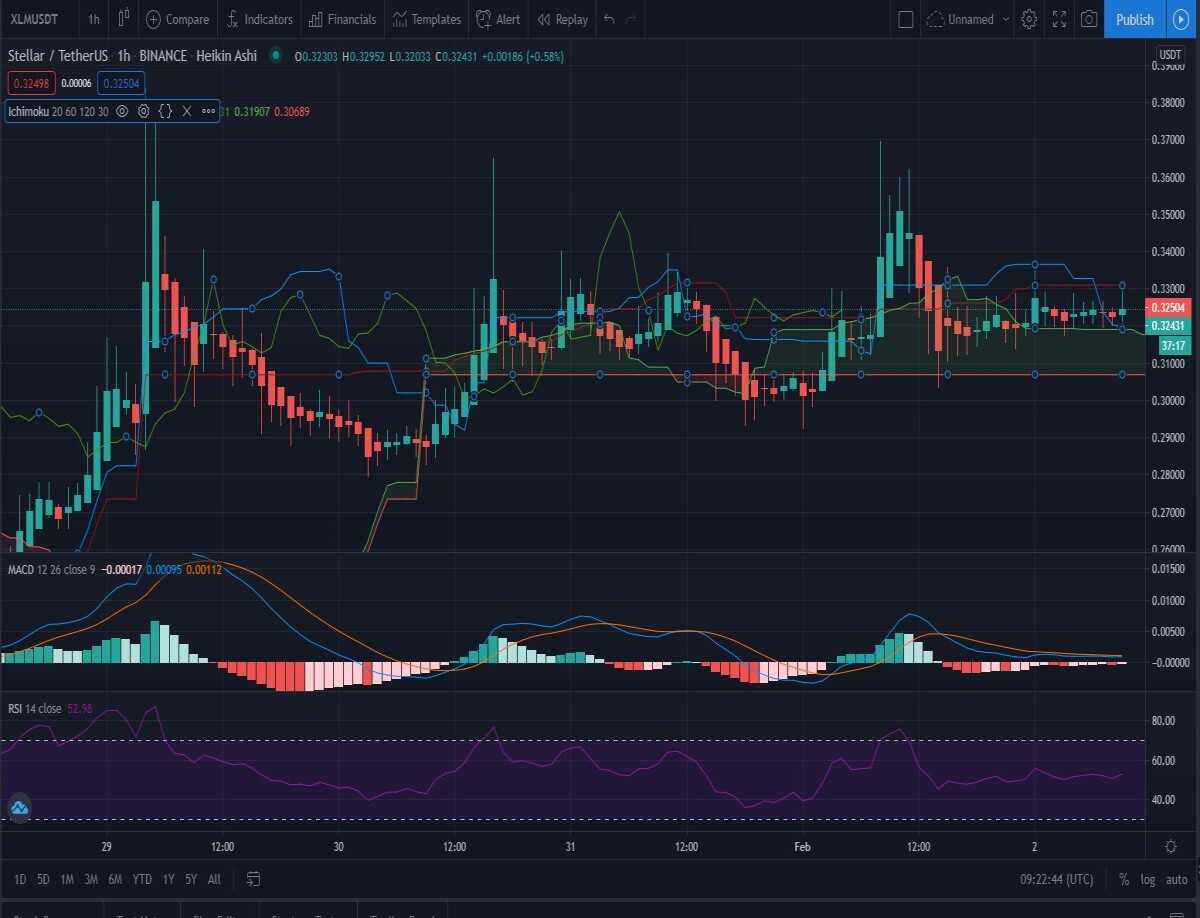Select the MACD 12 26 close 9 legend

[52, 569]
